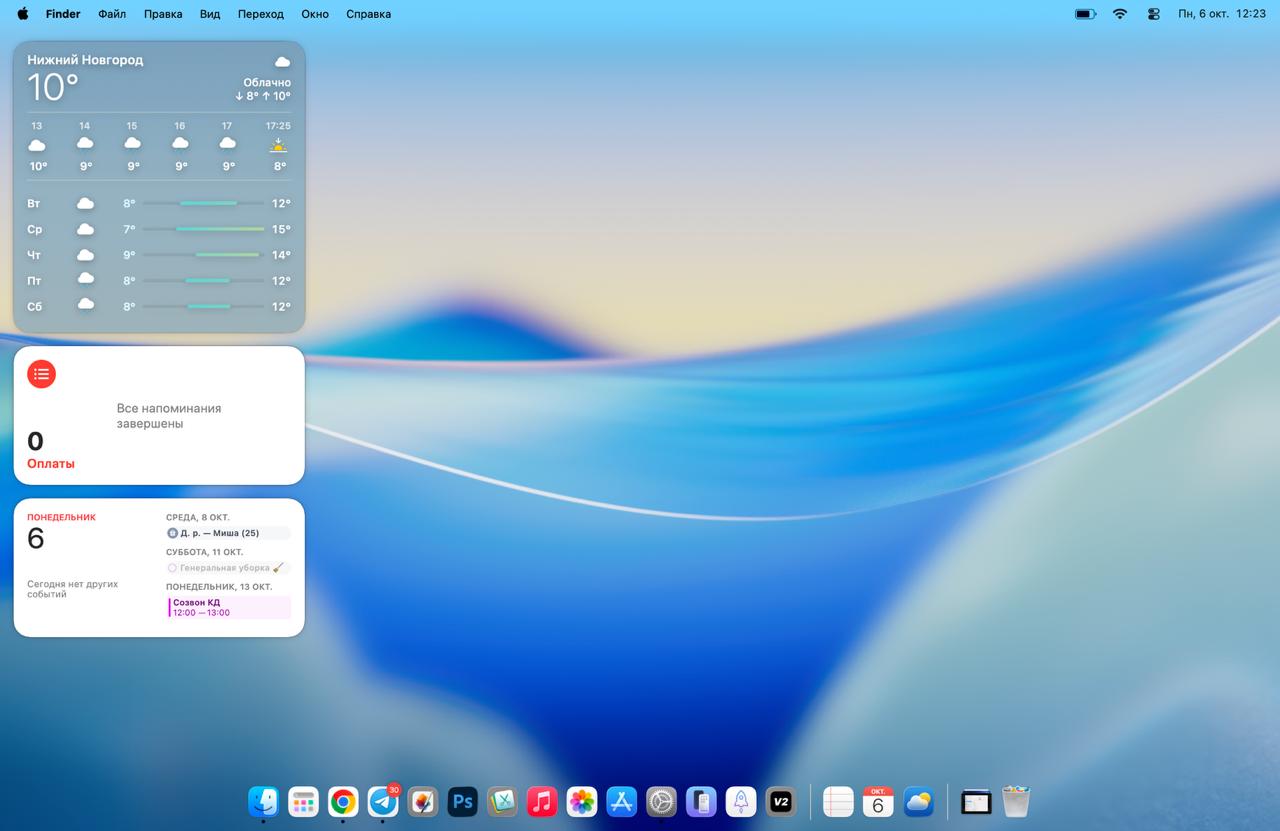
Task: Click the Launchpad apps grid icon
Action: click(303, 802)
